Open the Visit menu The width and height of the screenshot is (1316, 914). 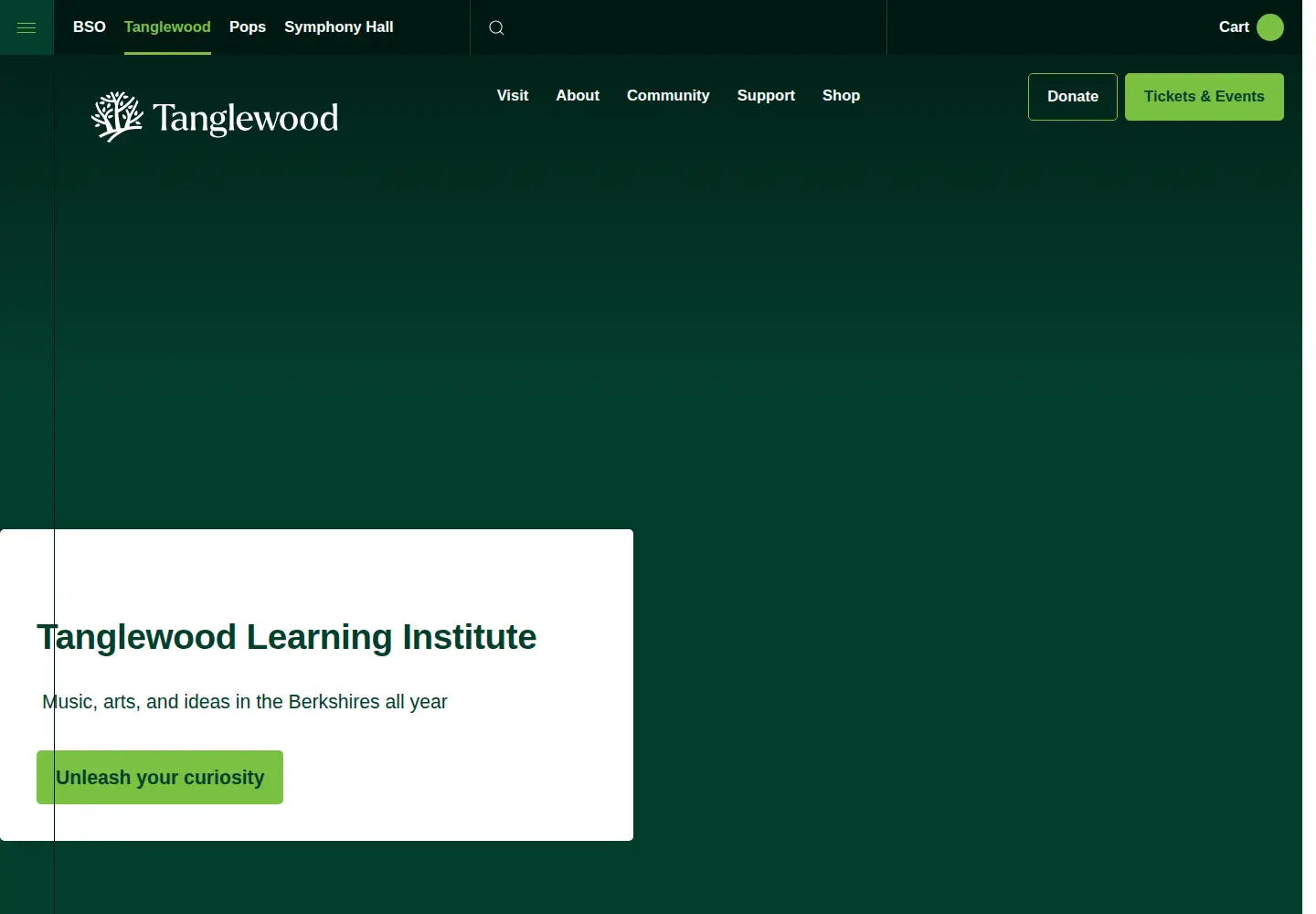click(513, 96)
